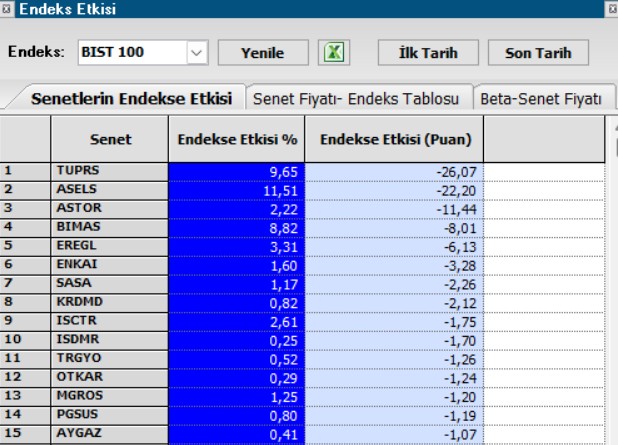
Task: Select the ENKAI stock cell
Action: 110,266
